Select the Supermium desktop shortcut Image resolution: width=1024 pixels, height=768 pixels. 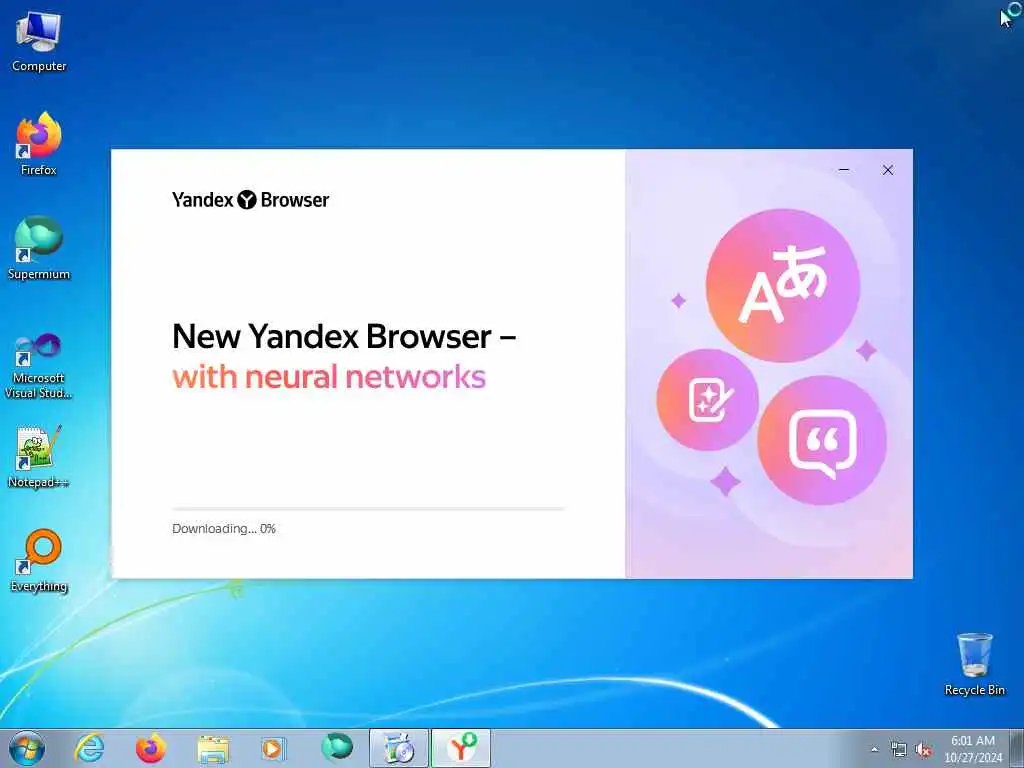(39, 249)
